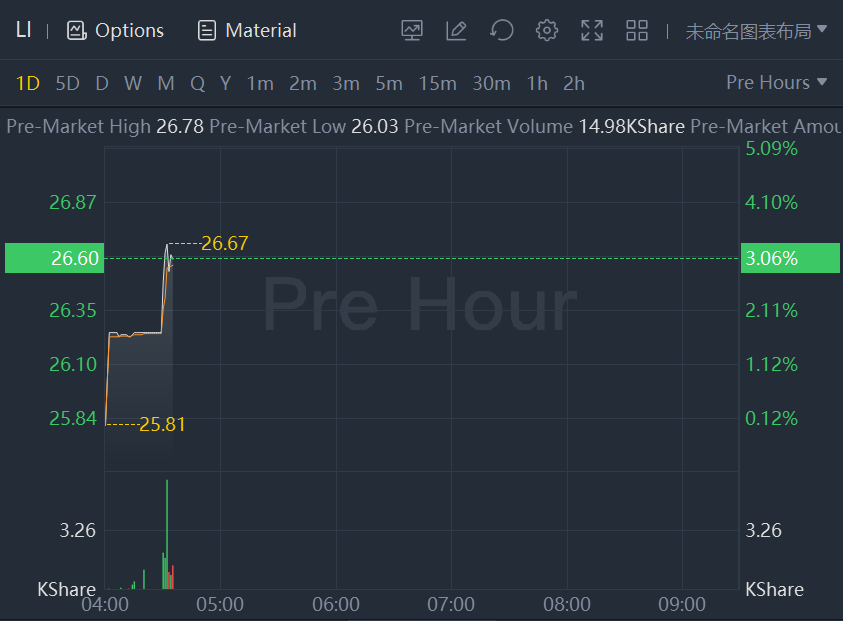Image resolution: width=843 pixels, height=621 pixels.
Task: Open chart settings gear
Action: [546, 30]
